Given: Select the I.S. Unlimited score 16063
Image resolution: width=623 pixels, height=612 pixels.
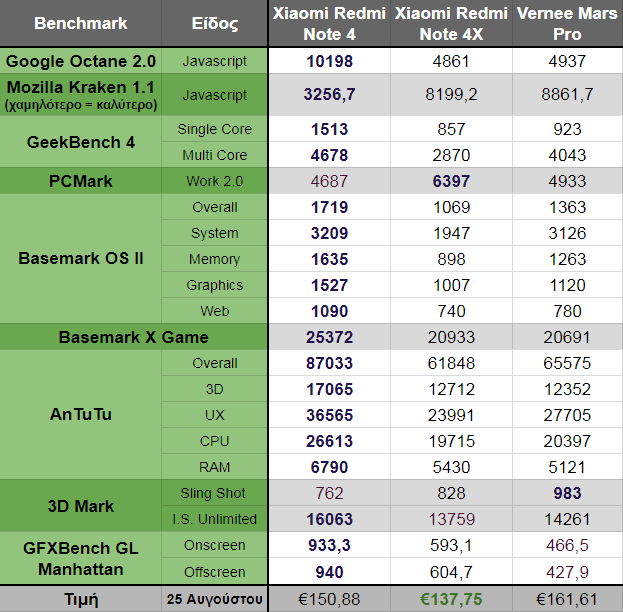Looking at the screenshot, I should pyautogui.click(x=329, y=519).
